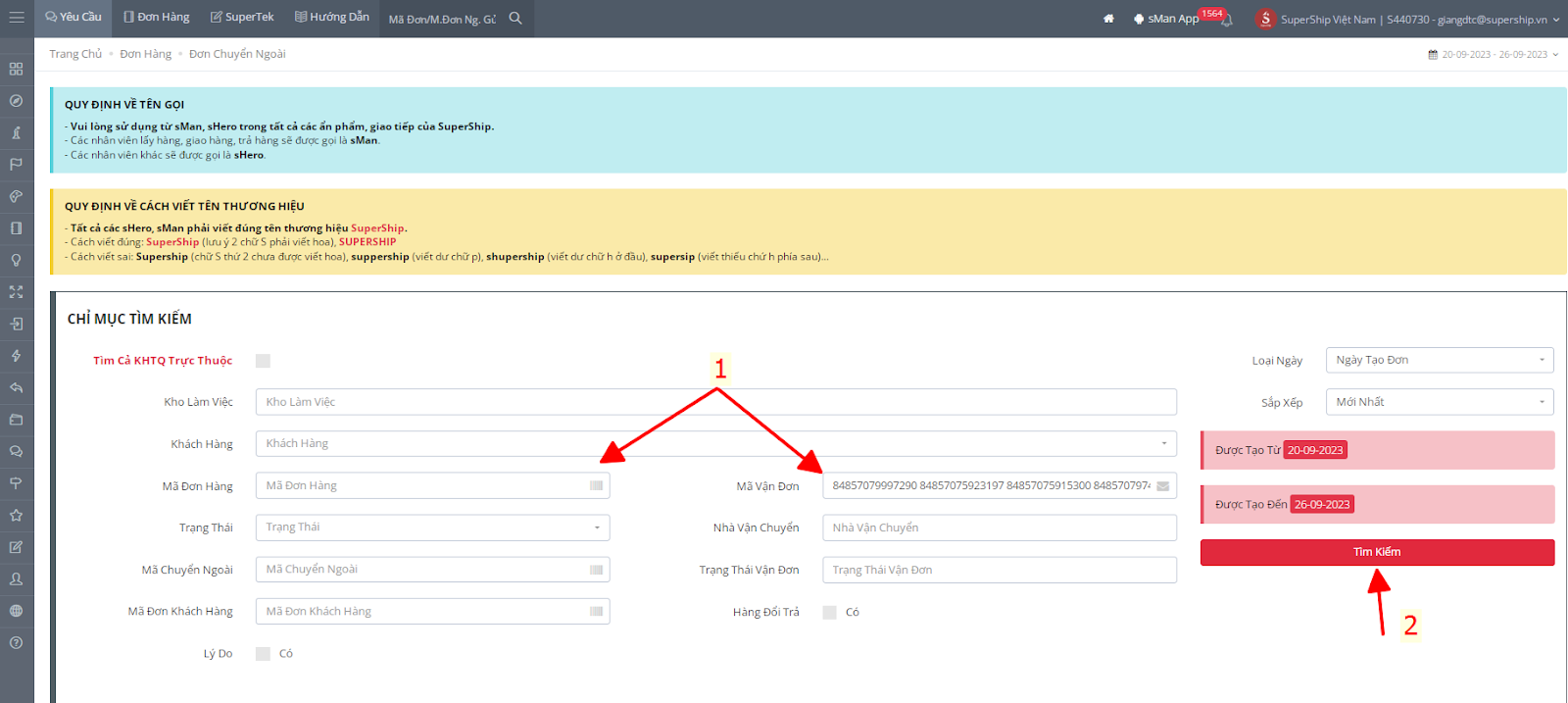Click barcode icon in Mã Chuyển Ngoài field
Image resolution: width=1568 pixels, height=703 pixels.
(x=596, y=570)
